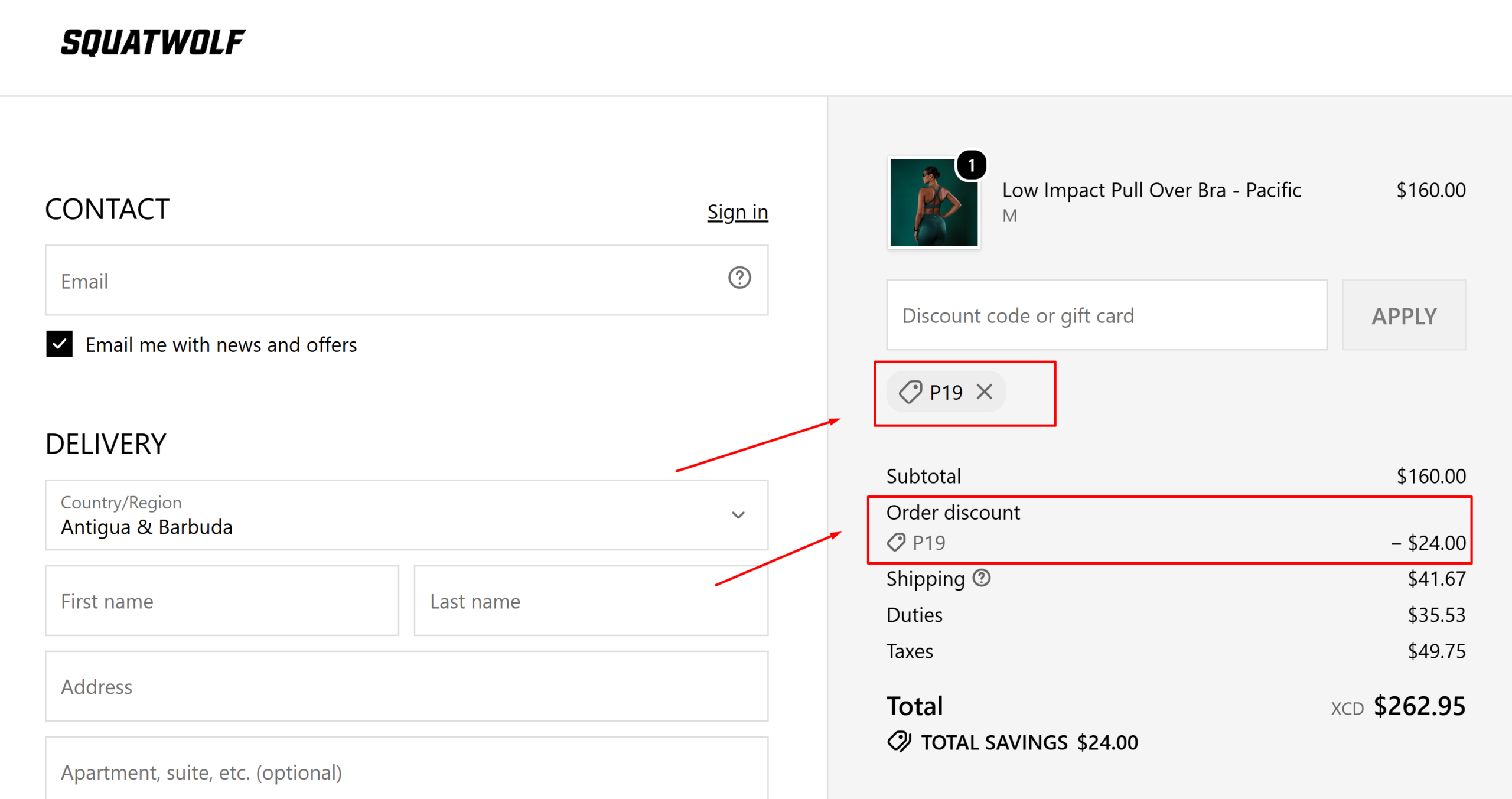Click the Taxes amount $49.75
The width and height of the screenshot is (1512, 799).
coord(1436,651)
